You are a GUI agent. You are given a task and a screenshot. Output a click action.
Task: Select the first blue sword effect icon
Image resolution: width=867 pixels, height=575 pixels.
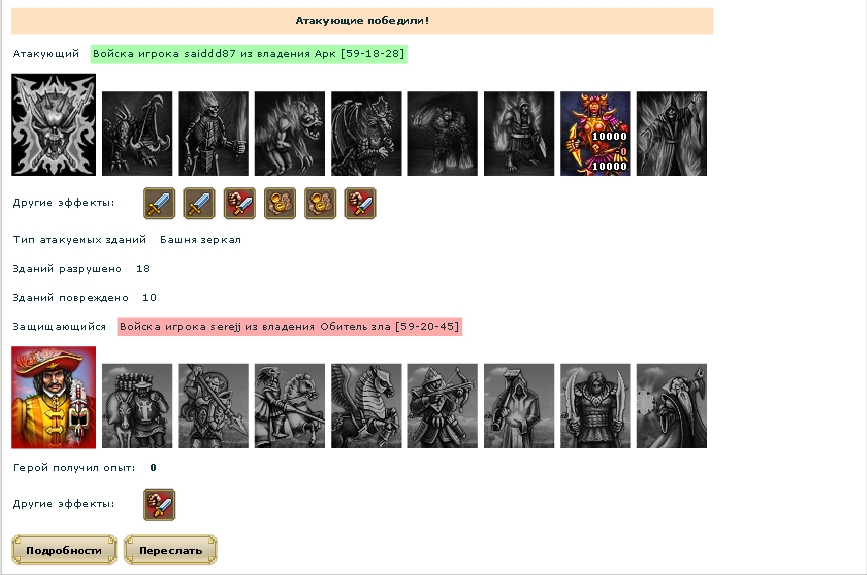tap(159, 203)
